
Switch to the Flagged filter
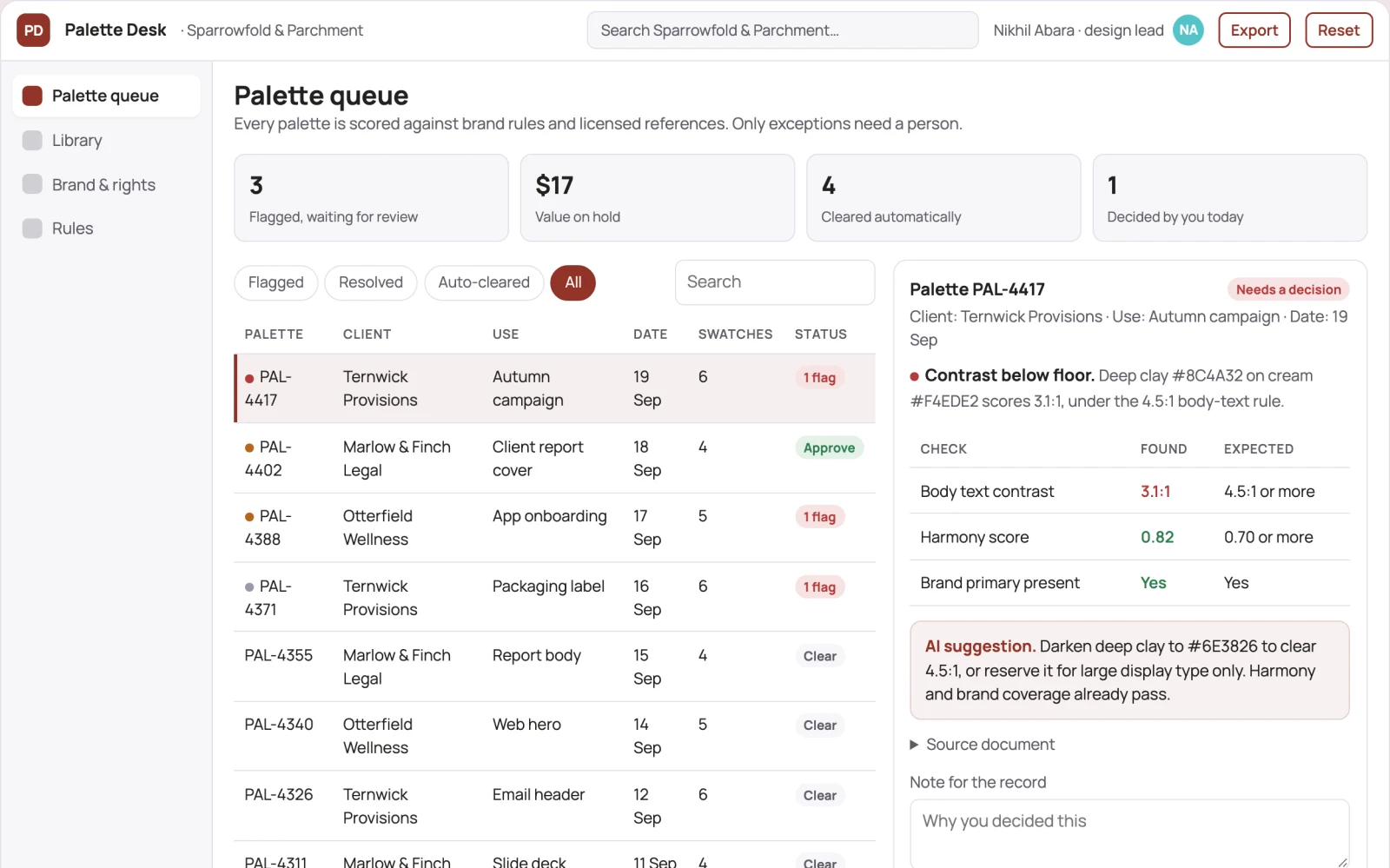pos(275,282)
